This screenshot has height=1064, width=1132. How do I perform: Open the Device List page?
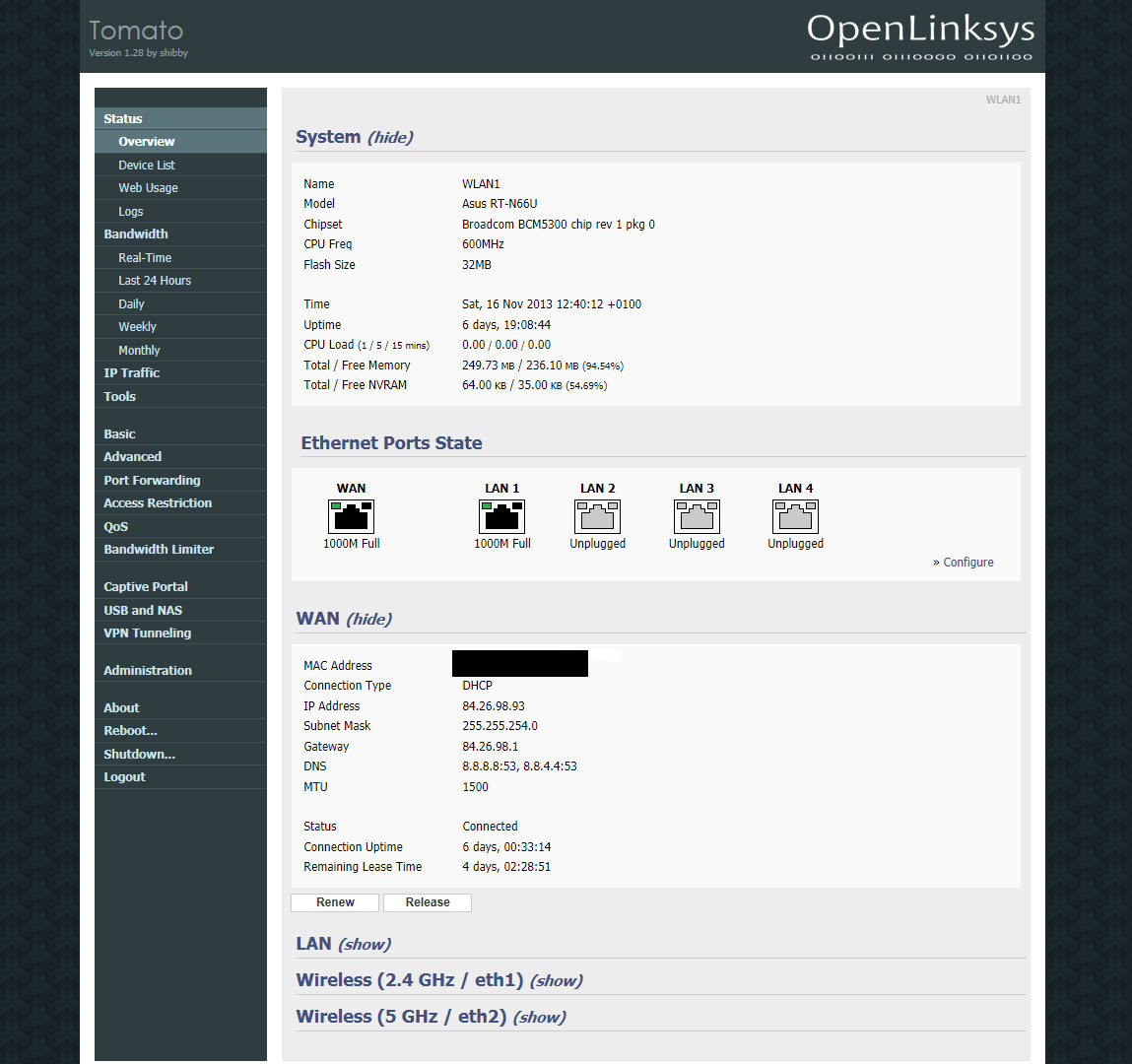(147, 166)
